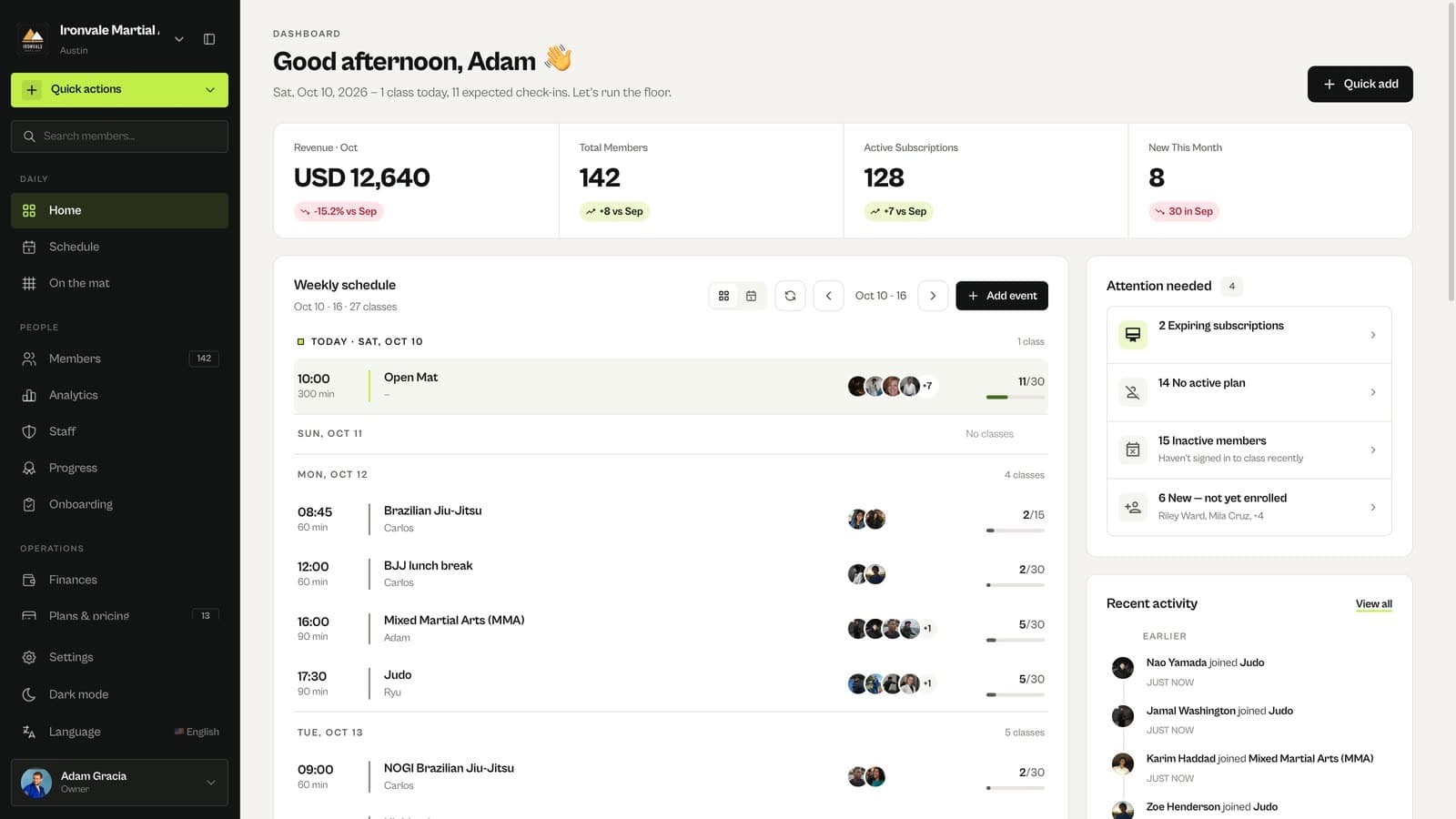Open the Language selector
This screenshot has height=819, width=1456.
[x=119, y=732]
